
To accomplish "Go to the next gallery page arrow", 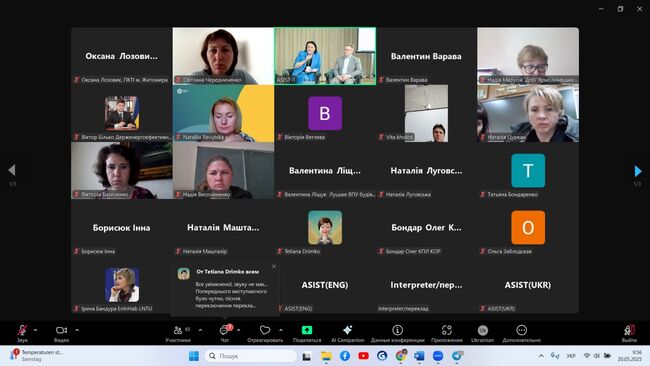I will coord(638,170).
